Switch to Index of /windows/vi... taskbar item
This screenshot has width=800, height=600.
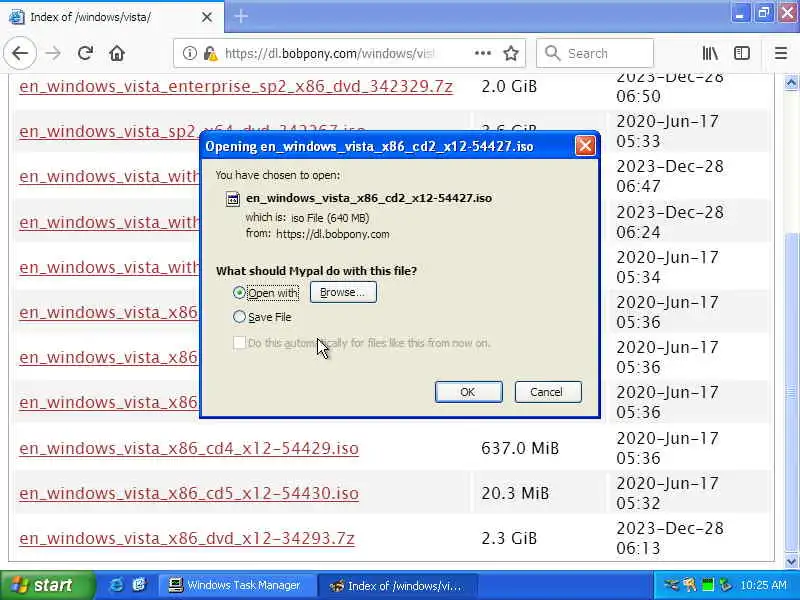coord(396,585)
